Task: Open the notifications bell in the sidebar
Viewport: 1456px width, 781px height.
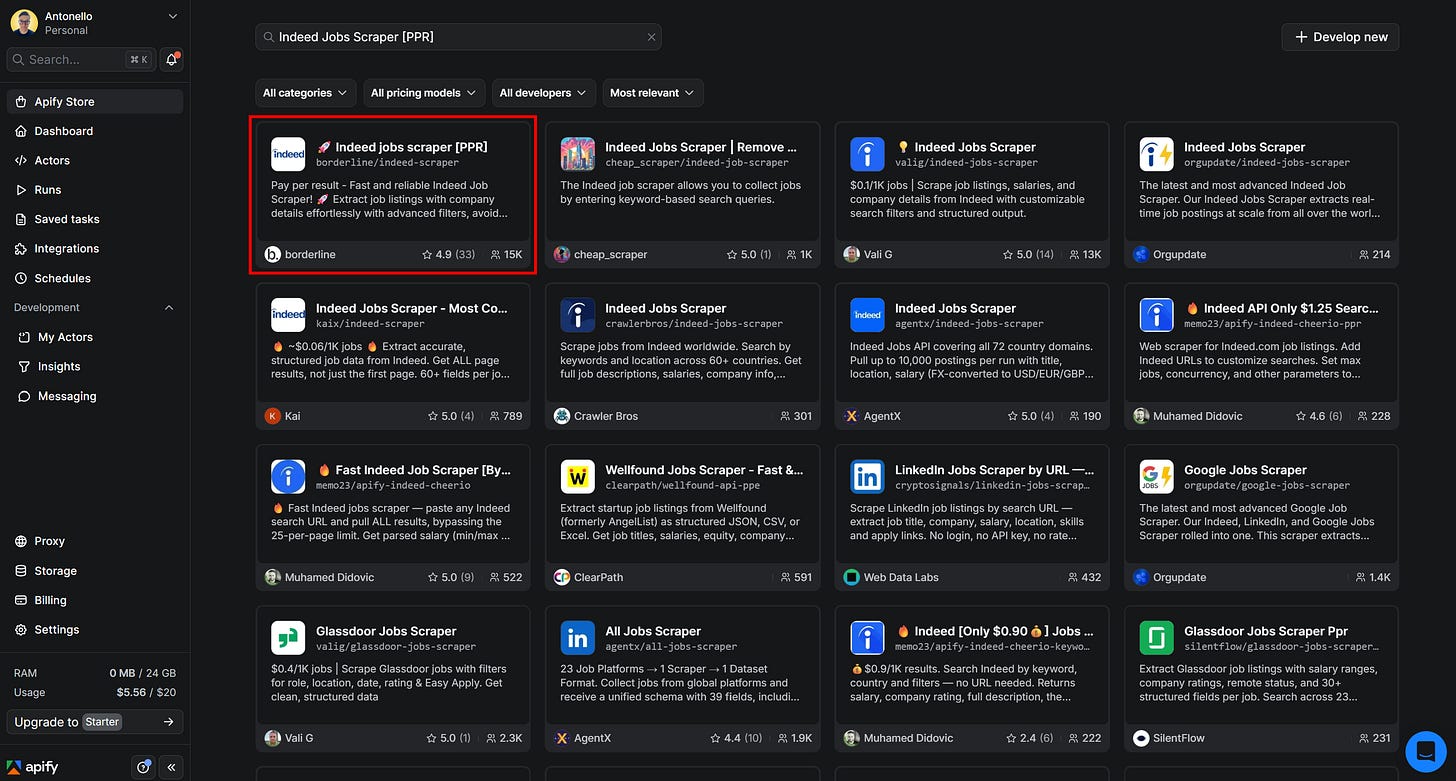Action: pos(171,59)
